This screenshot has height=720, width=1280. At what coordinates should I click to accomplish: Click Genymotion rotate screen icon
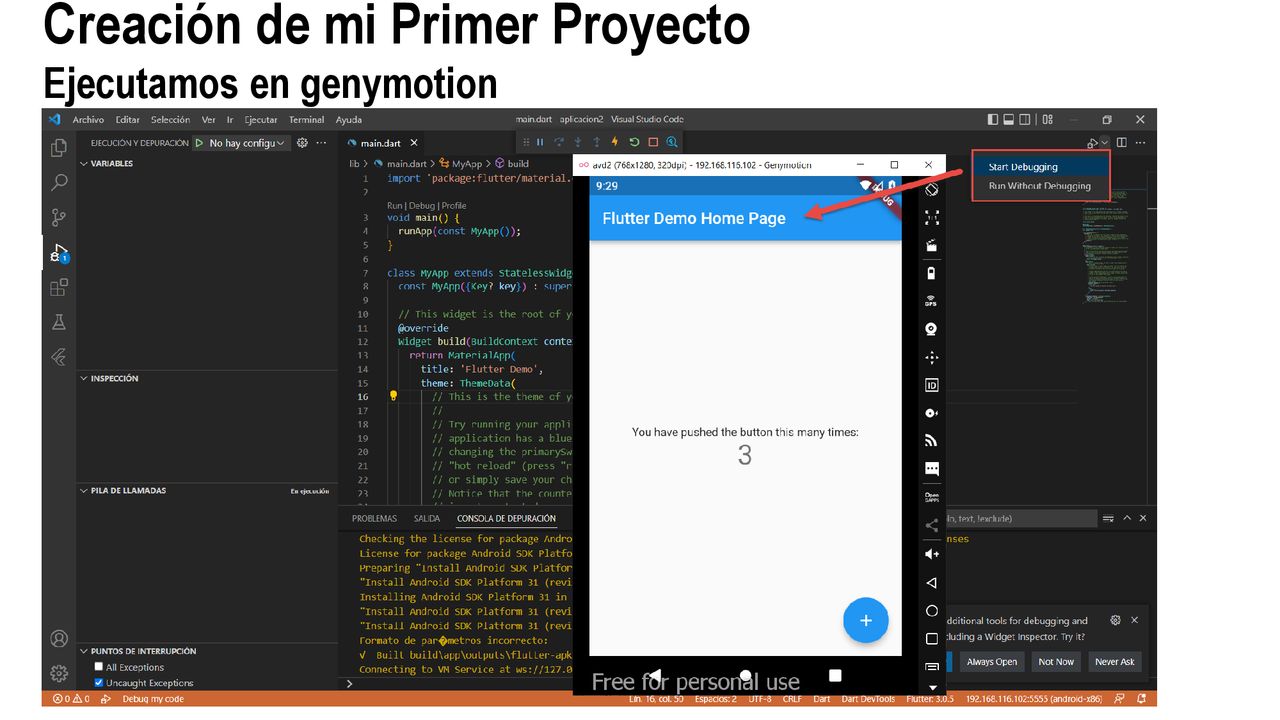pos(931,189)
